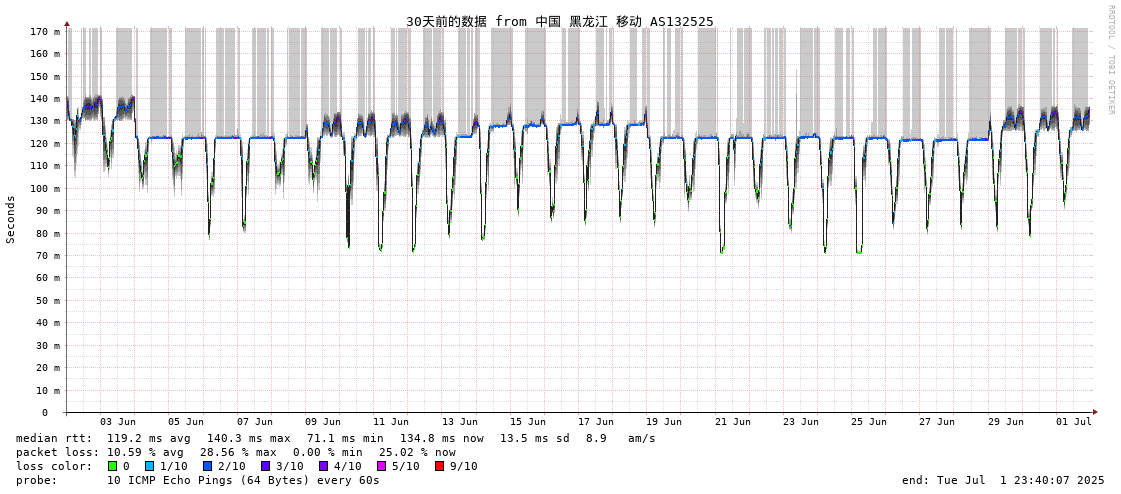This screenshot has height=494, width=1121.
Task: Click the indigo 3/10 loss swatch
Action: (265, 466)
